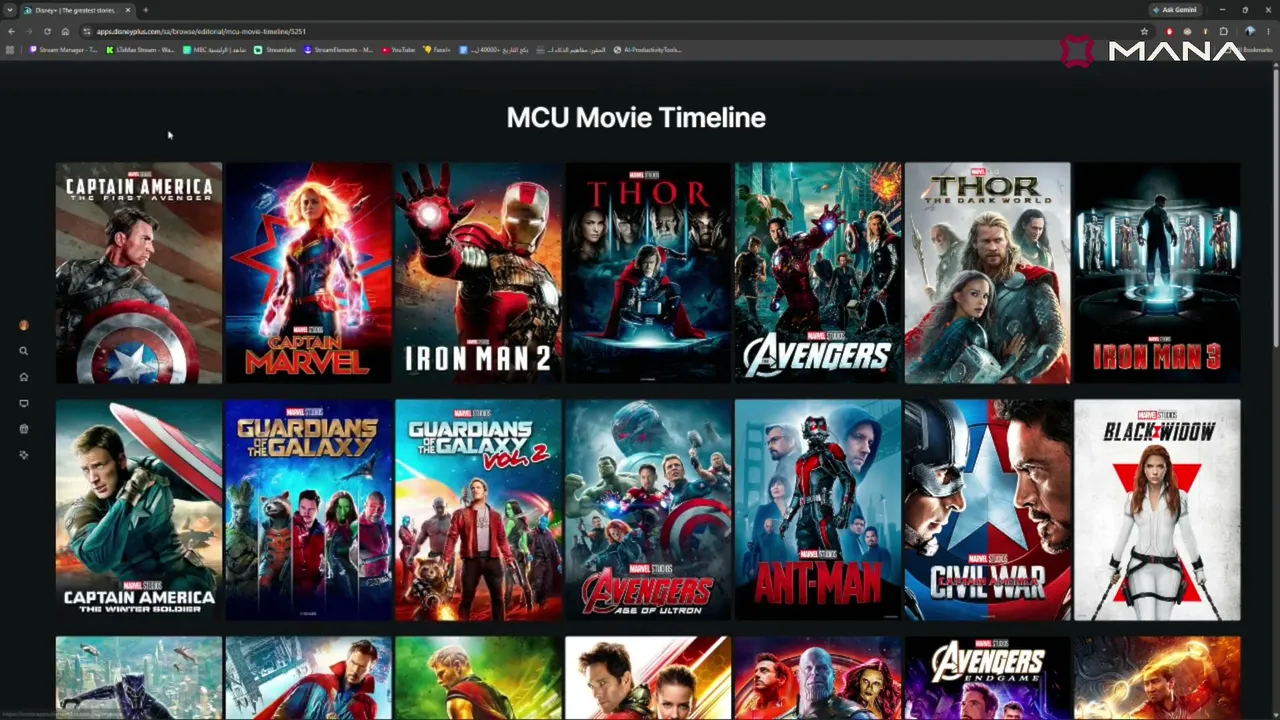
Task: Select the Ant-Man poster
Action: 818,510
